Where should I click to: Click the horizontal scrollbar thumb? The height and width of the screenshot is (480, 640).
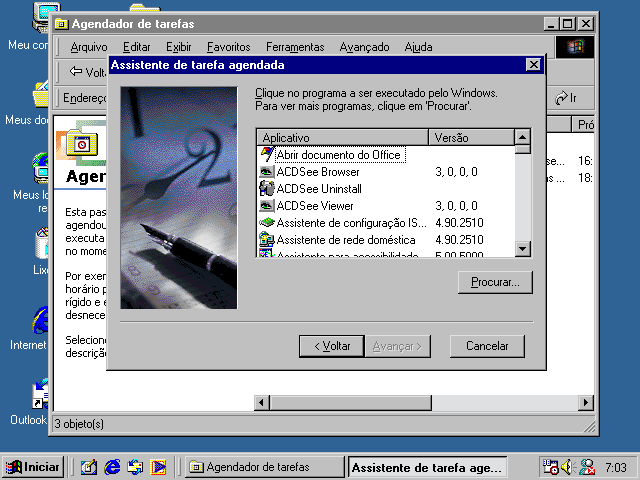pos(350,403)
